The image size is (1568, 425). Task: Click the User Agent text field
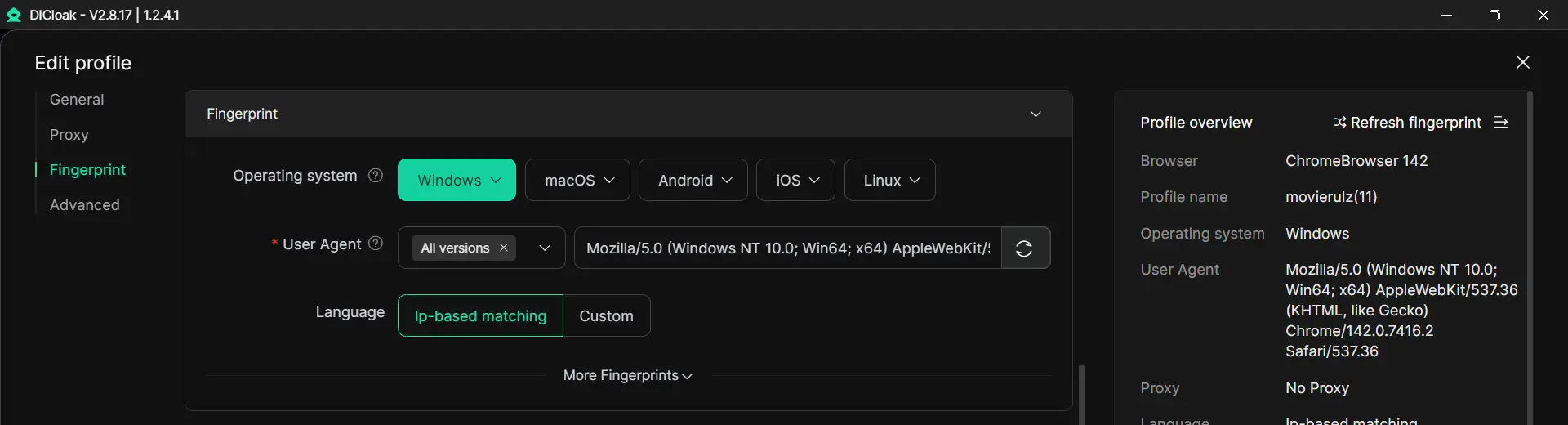787,248
